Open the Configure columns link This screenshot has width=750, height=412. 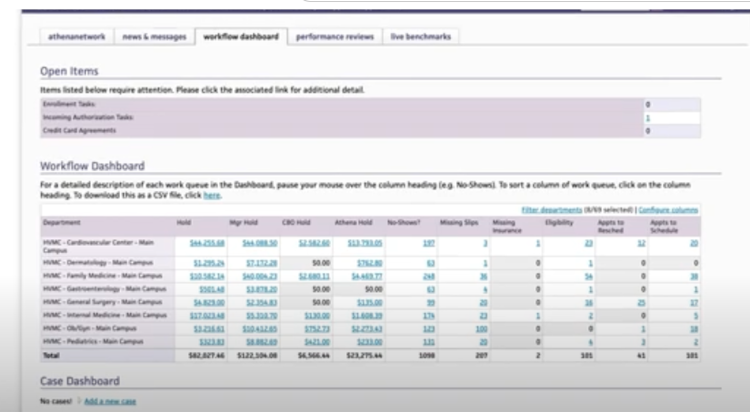tap(668, 210)
